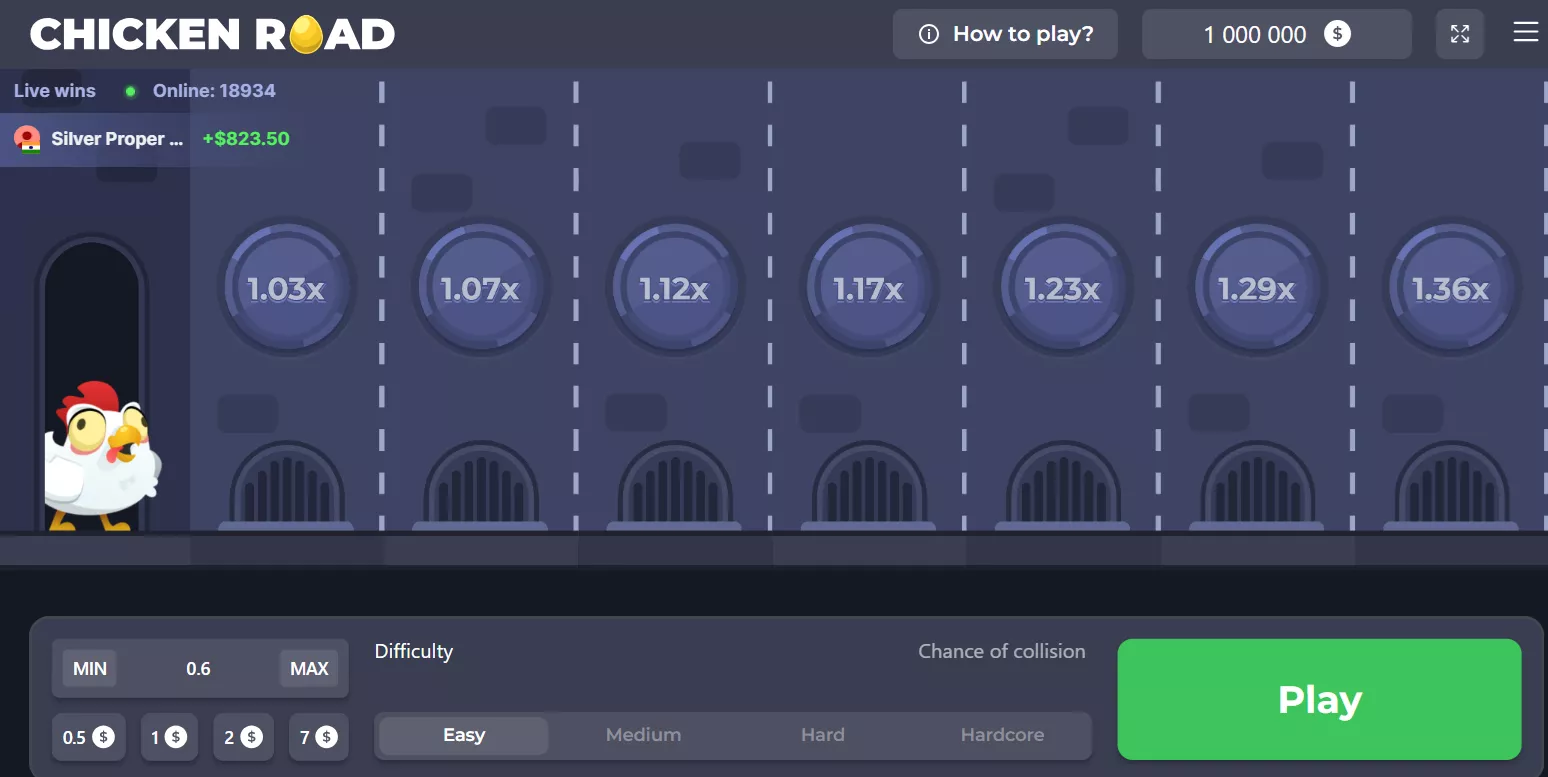The height and width of the screenshot is (777, 1548).
Task: Select Hard difficulty
Action: [x=822, y=735]
